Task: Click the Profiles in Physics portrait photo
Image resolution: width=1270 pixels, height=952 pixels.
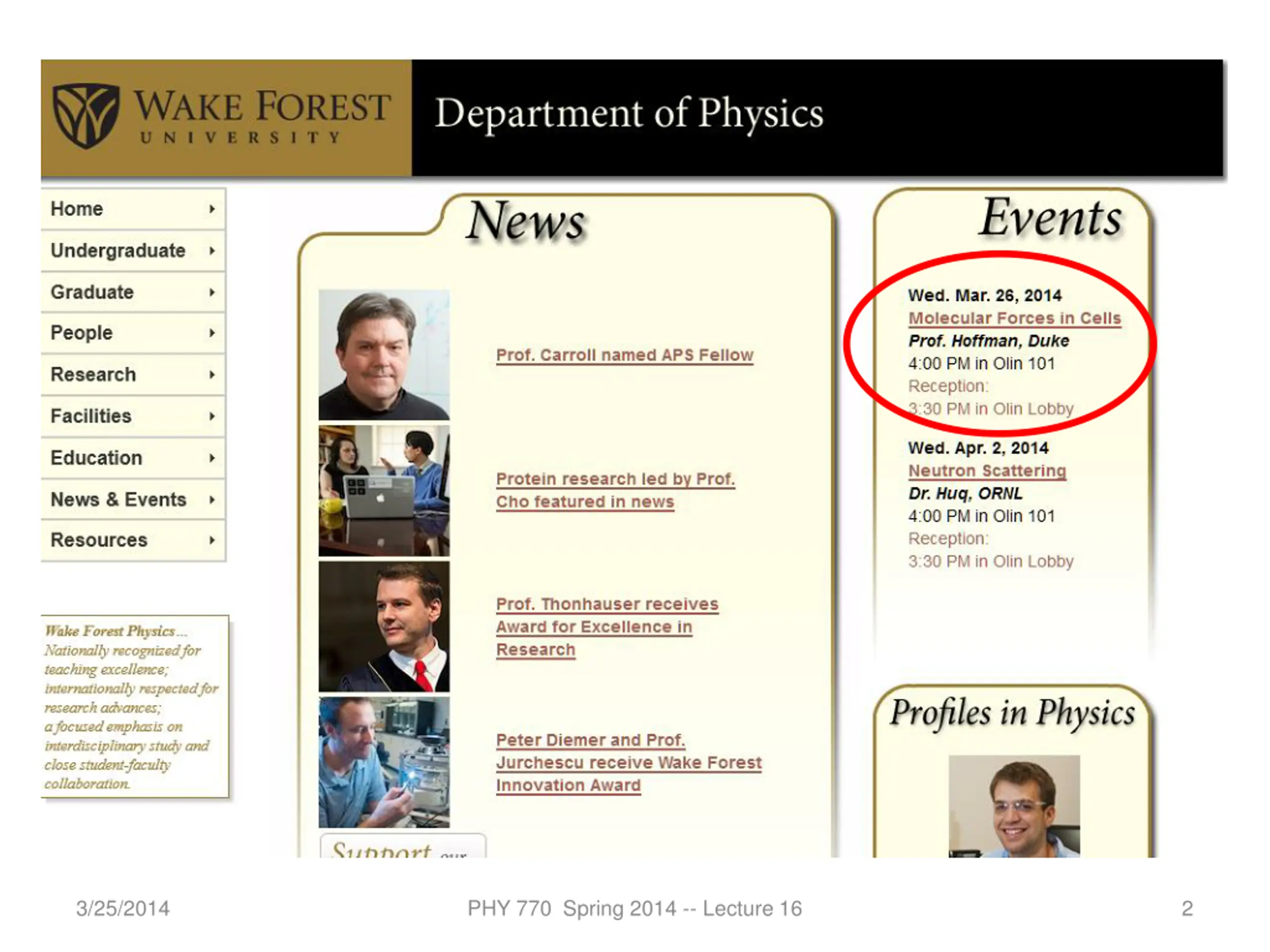Action: pos(1014,806)
